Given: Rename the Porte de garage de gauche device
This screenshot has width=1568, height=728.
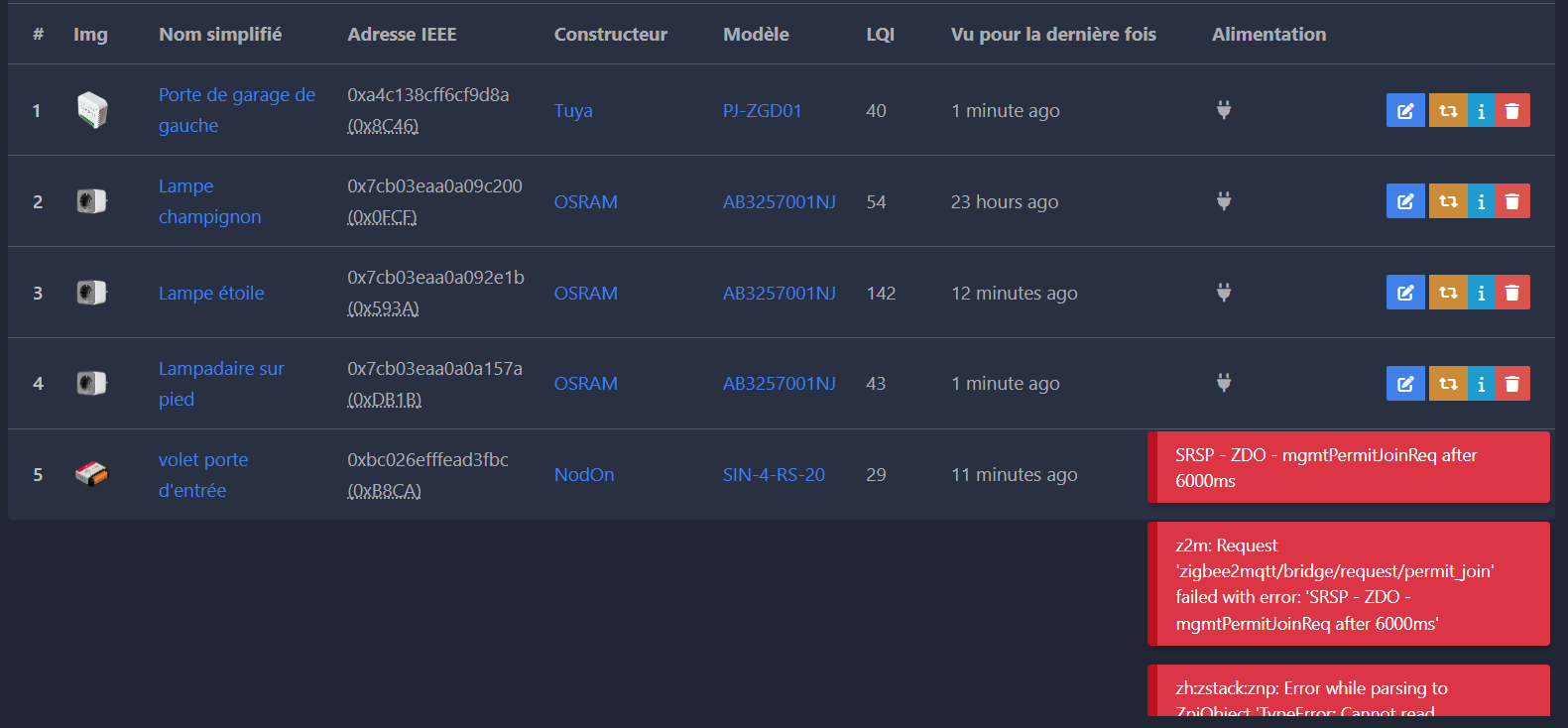Looking at the screenshot, I should (x=1404, y=110).
